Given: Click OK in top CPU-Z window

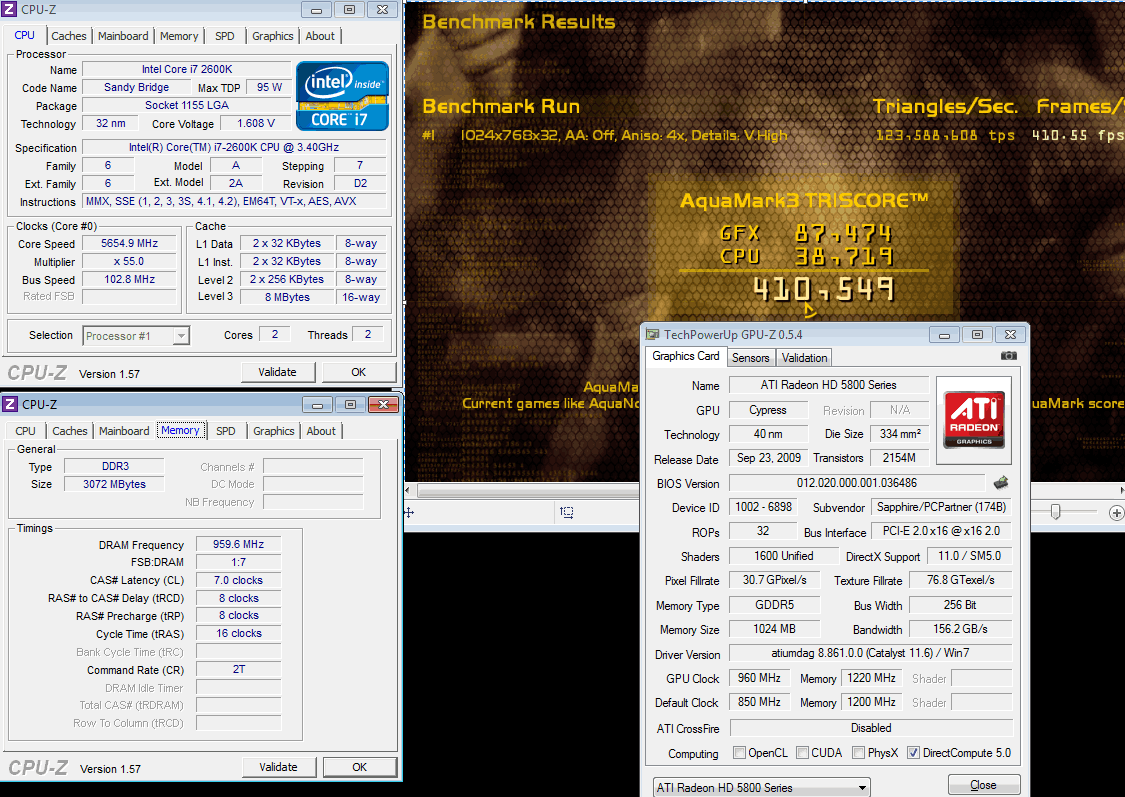Looking at the screenshot, I should [x=359, y=372].
